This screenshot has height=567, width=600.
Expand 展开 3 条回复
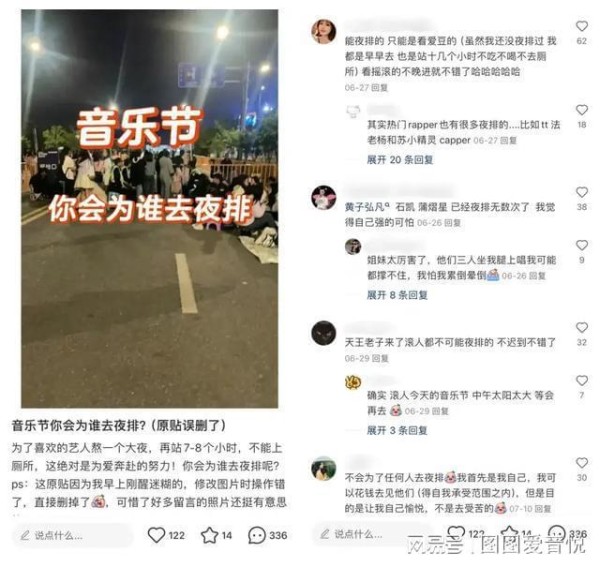tap(397, 430)
